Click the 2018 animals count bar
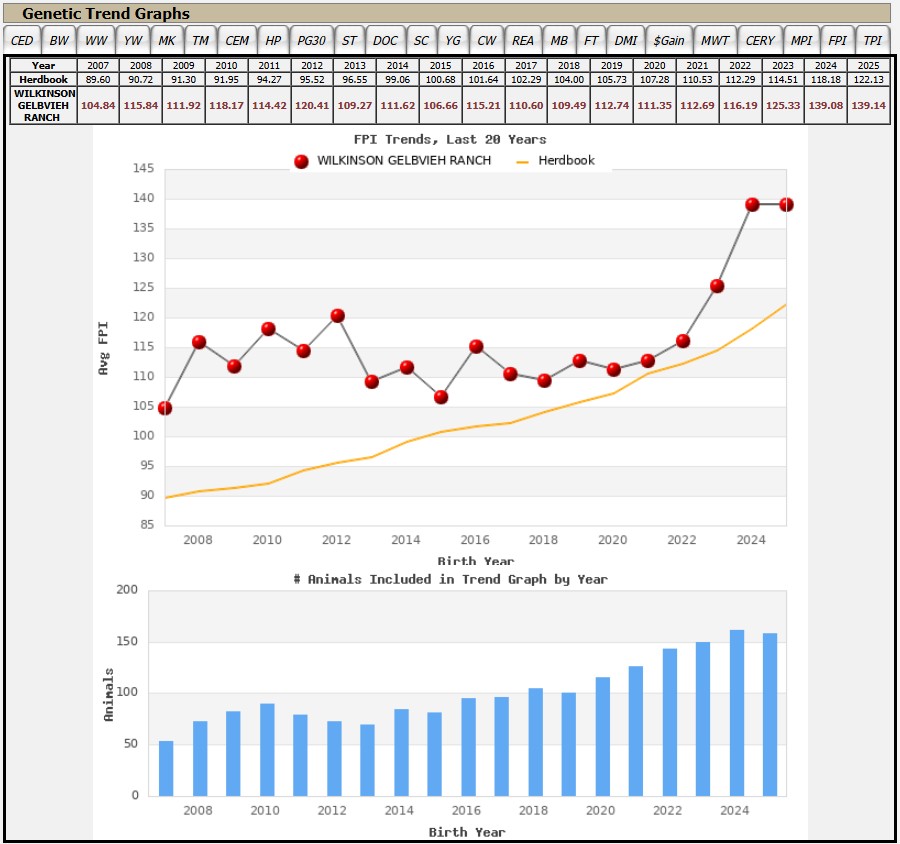 536,742
